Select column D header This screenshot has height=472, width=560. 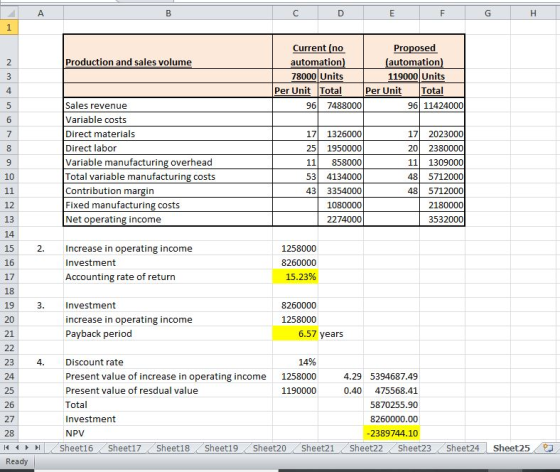(340, 14)
